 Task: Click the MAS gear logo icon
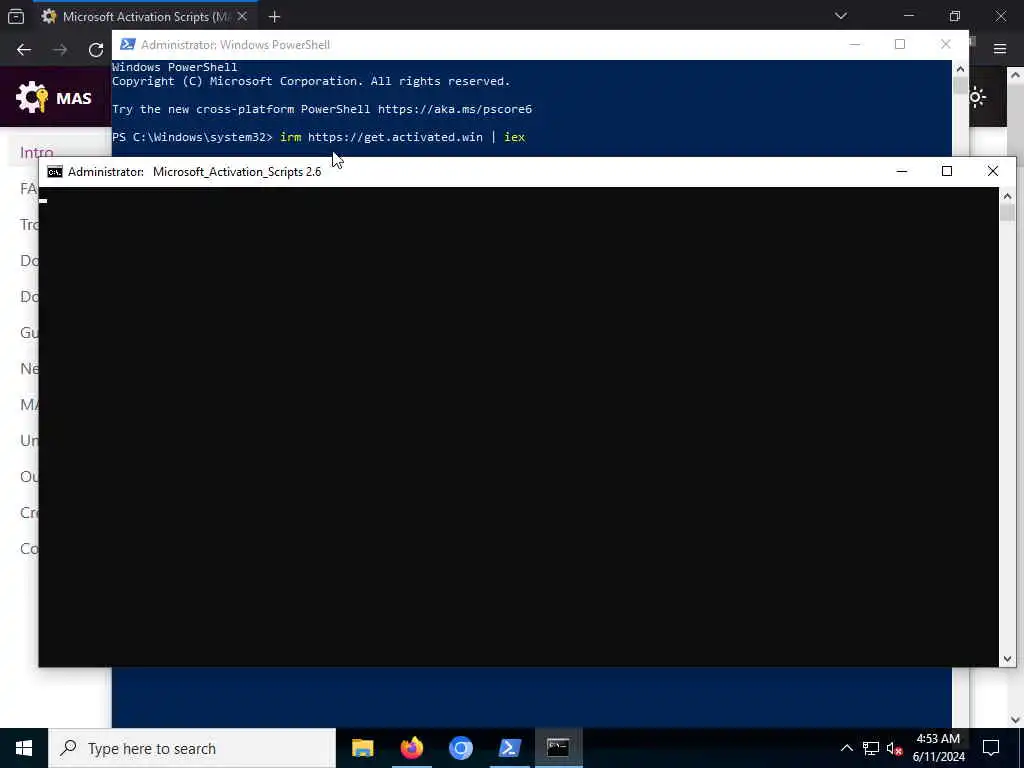click(x=32, y=98)
